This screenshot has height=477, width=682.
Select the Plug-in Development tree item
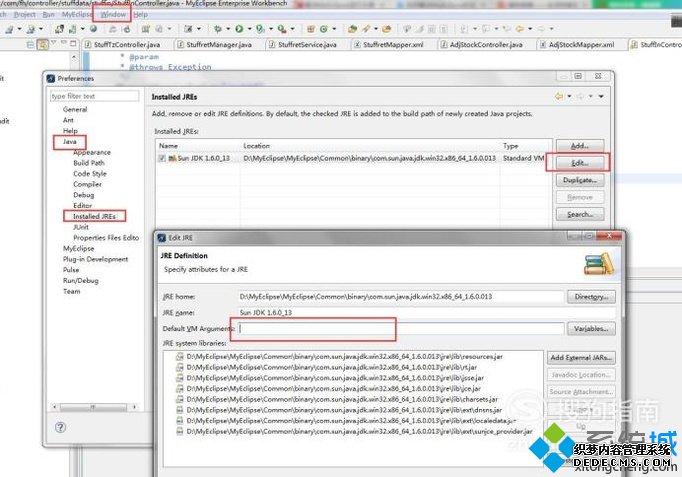[96, 260]
